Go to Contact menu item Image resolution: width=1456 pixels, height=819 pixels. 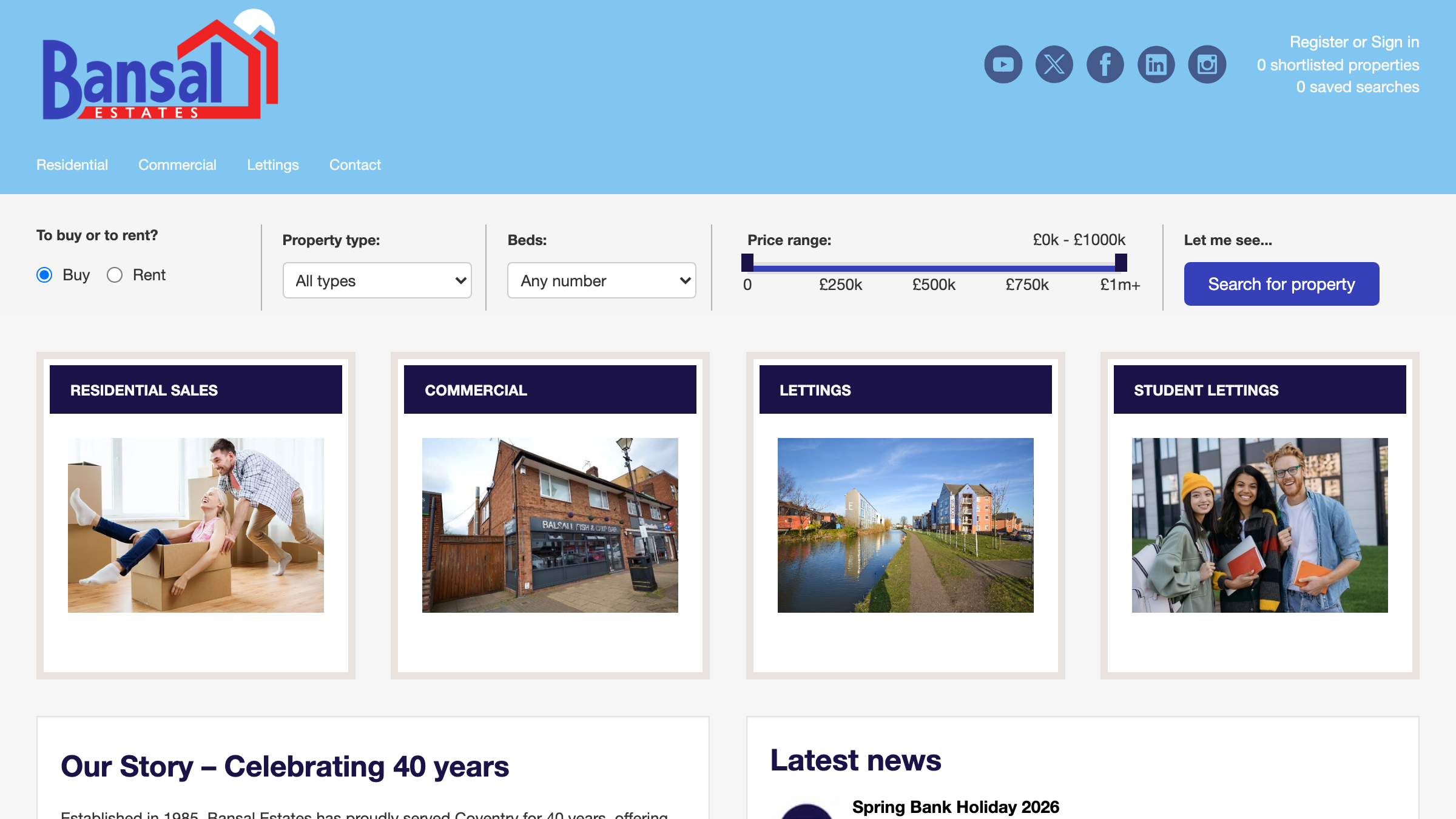pos(355,165)
